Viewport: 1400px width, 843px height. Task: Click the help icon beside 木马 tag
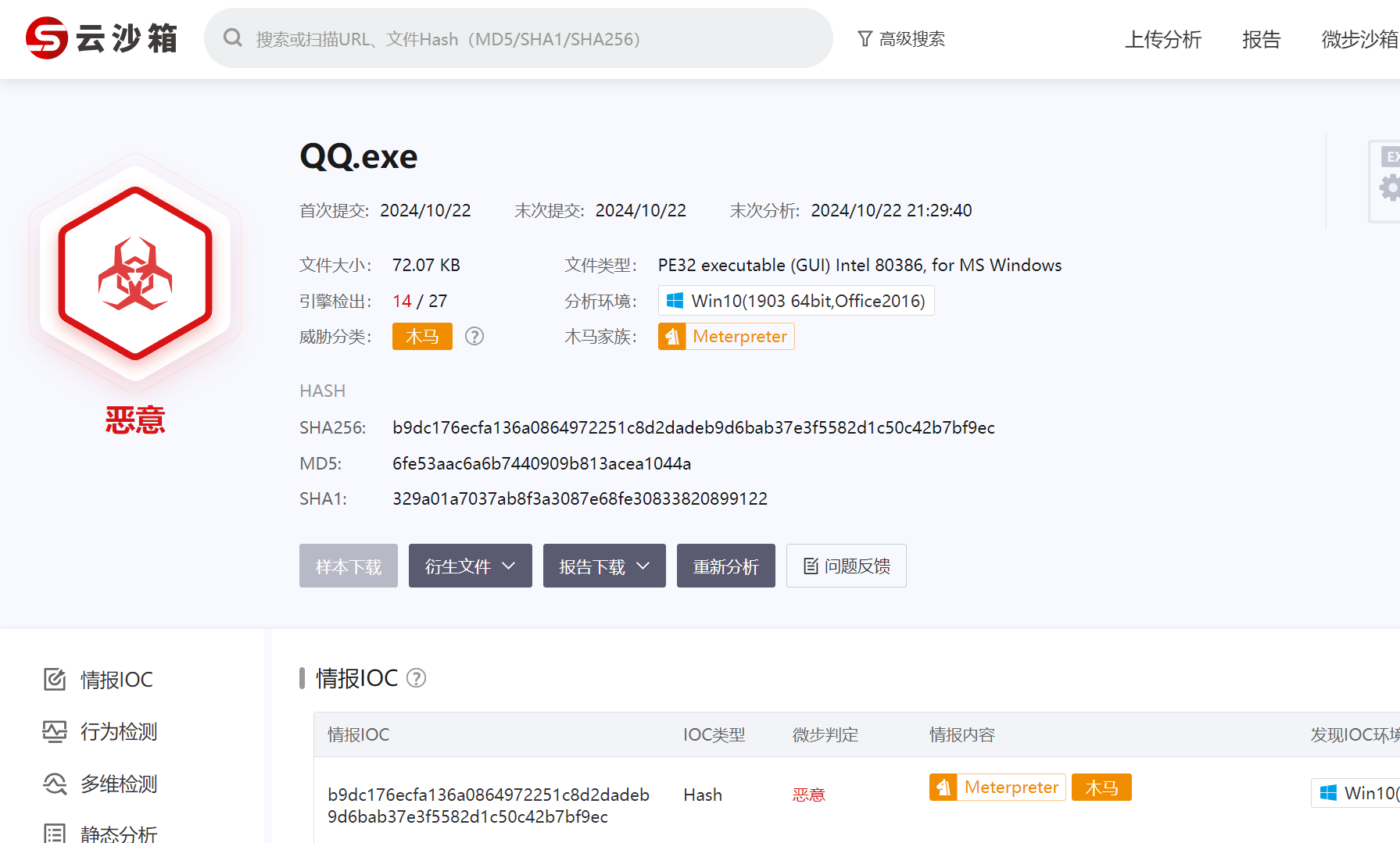[x=474, y=337]
